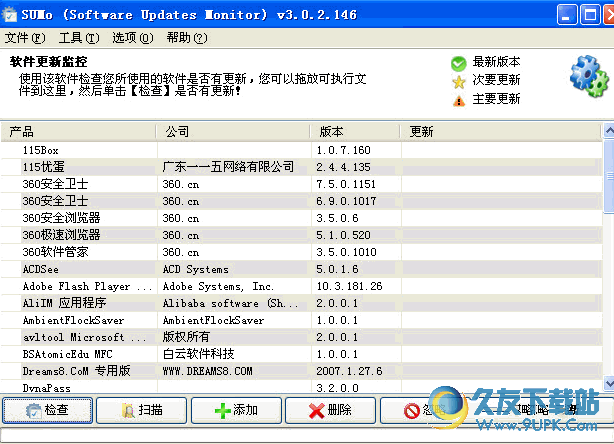Screen dimensions: 614x444
Task: Select 360安全卫士 version 6.9.0.1017 row
Action: [302, 201]
